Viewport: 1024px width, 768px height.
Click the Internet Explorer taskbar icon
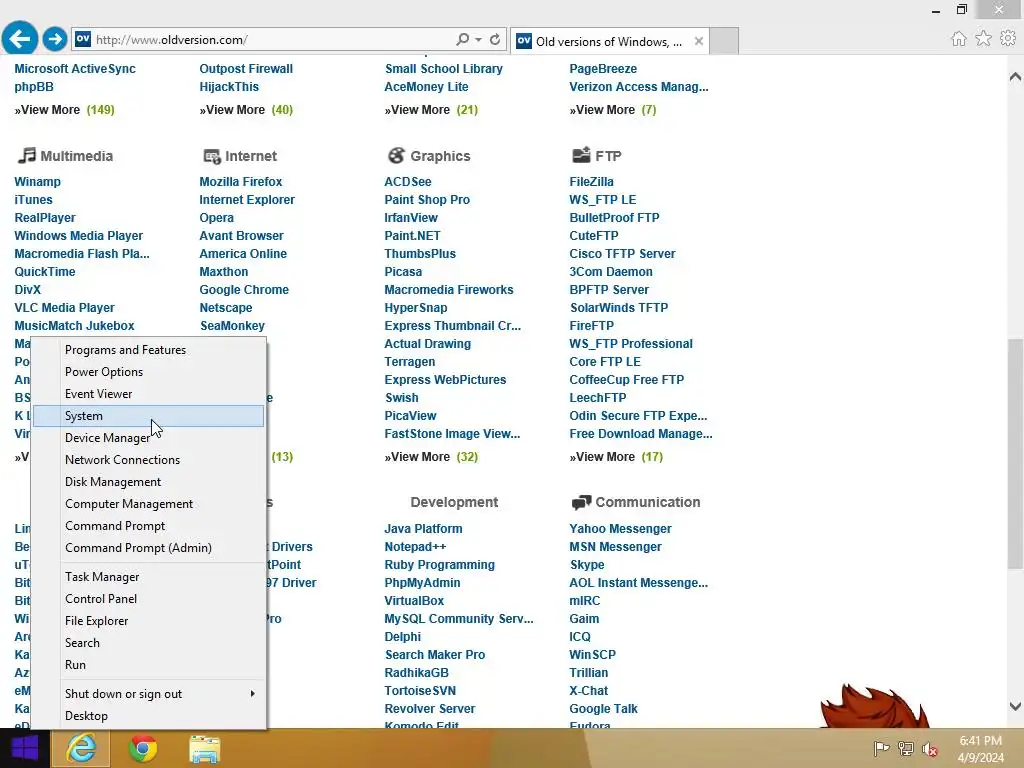click(x=81, y=748)
